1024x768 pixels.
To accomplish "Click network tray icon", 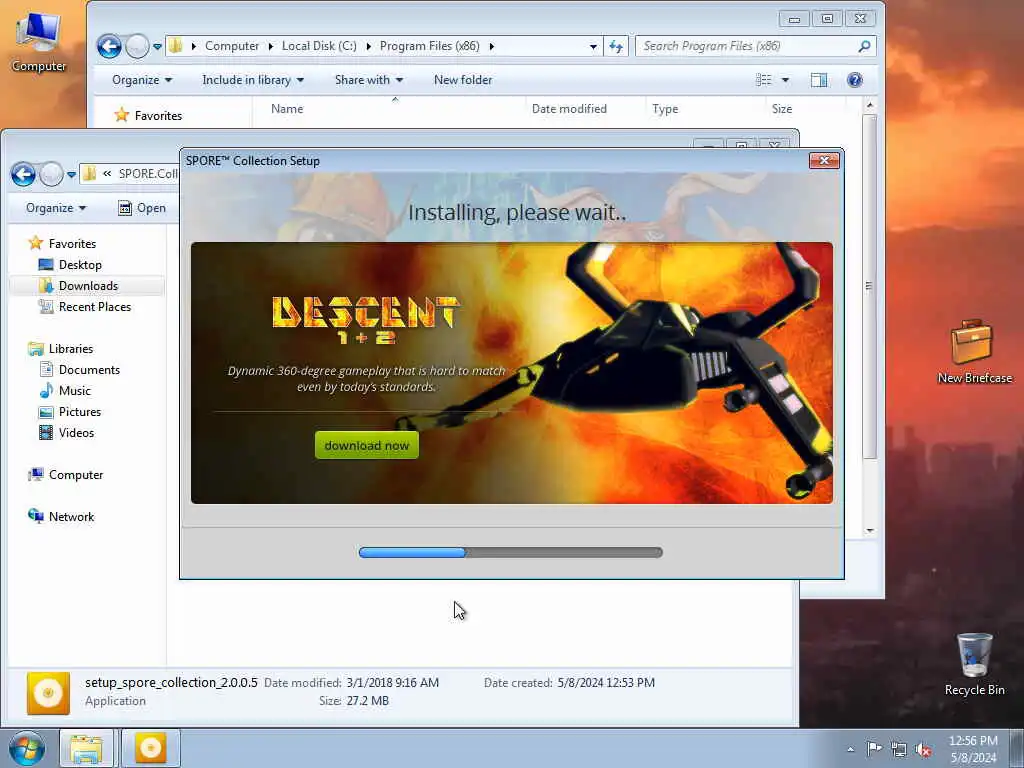I will point(899,750).
